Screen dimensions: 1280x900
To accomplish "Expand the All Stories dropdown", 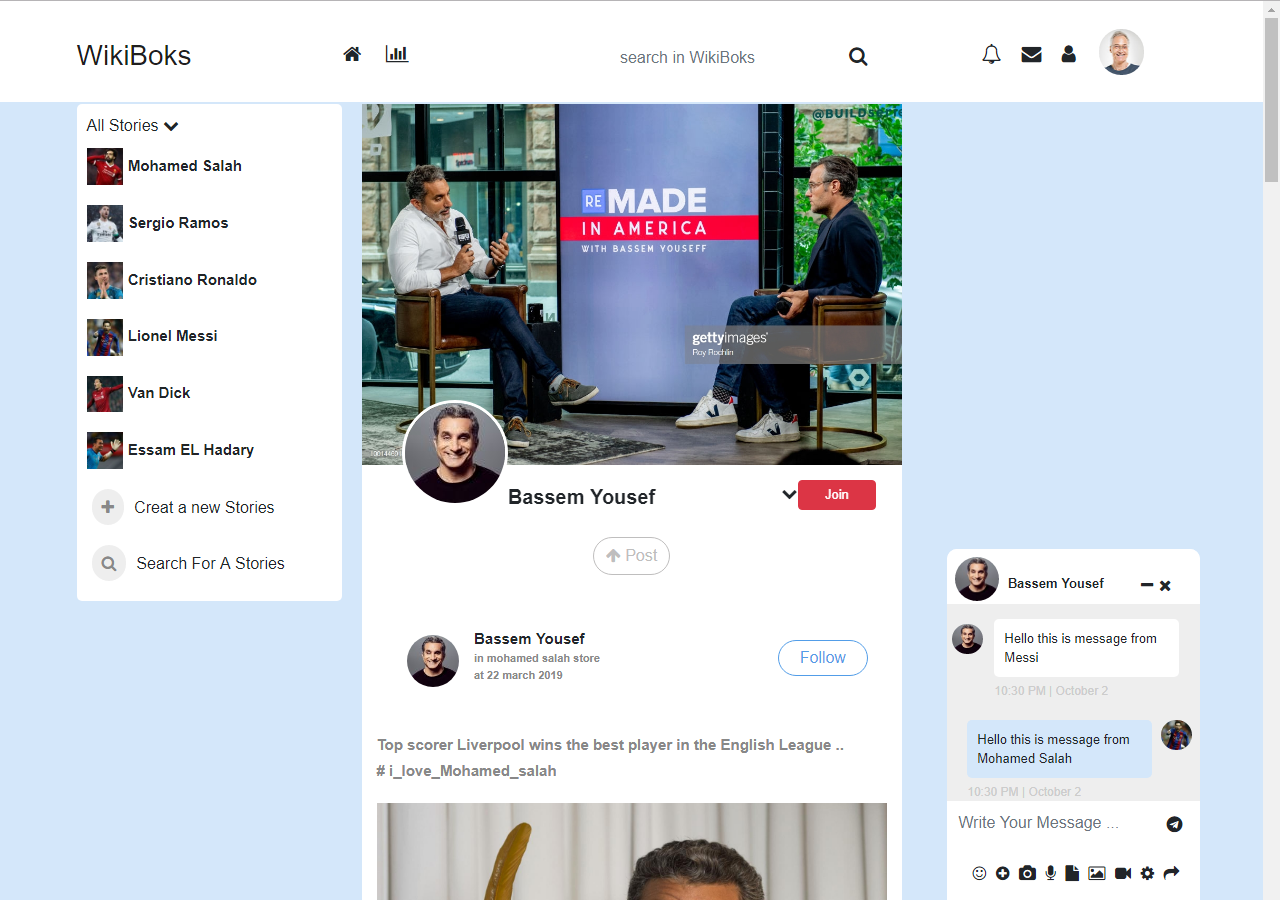I will pos(172,126).
